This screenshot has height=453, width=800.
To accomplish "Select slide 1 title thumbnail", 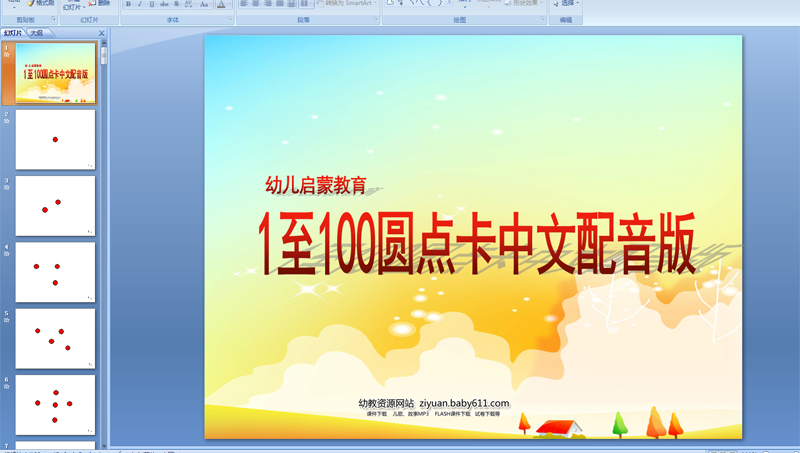I will click(x=56, y=73).
